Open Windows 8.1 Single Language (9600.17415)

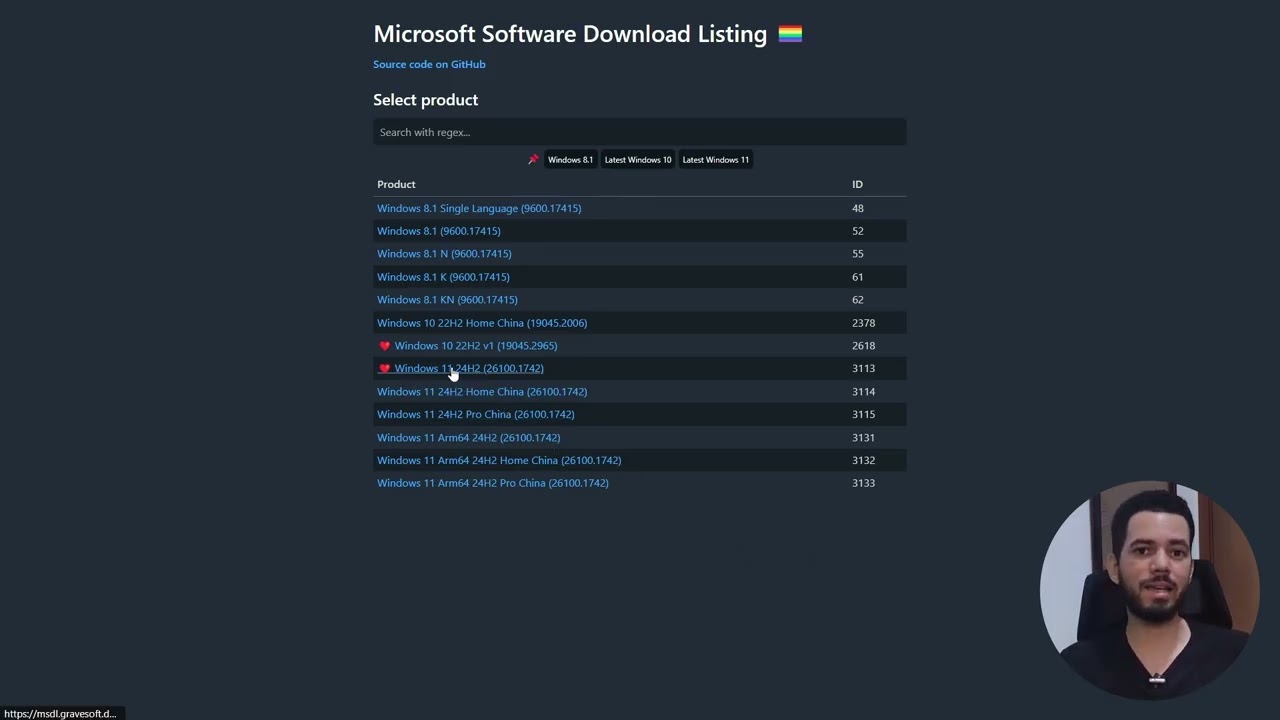tap(479, 208)
